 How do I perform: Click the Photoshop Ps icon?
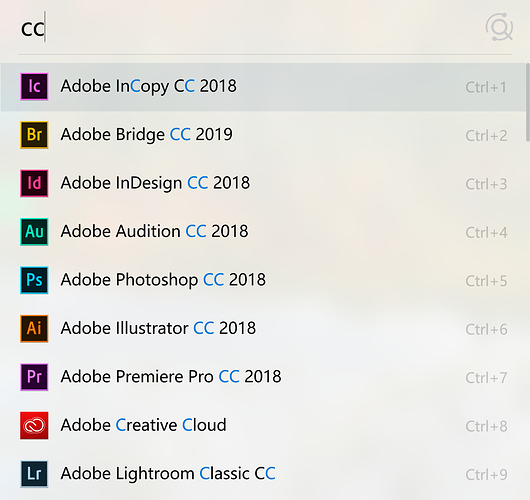34,280
